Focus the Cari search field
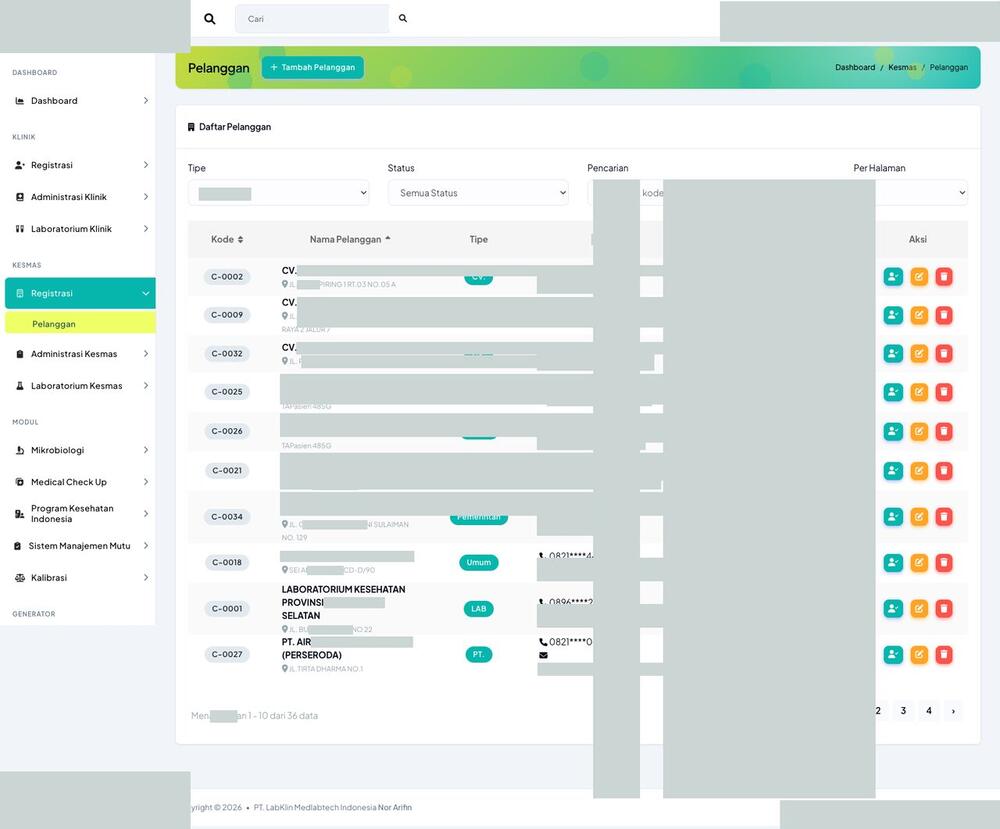Screen dimensions: 1000x829 point(312,18)
